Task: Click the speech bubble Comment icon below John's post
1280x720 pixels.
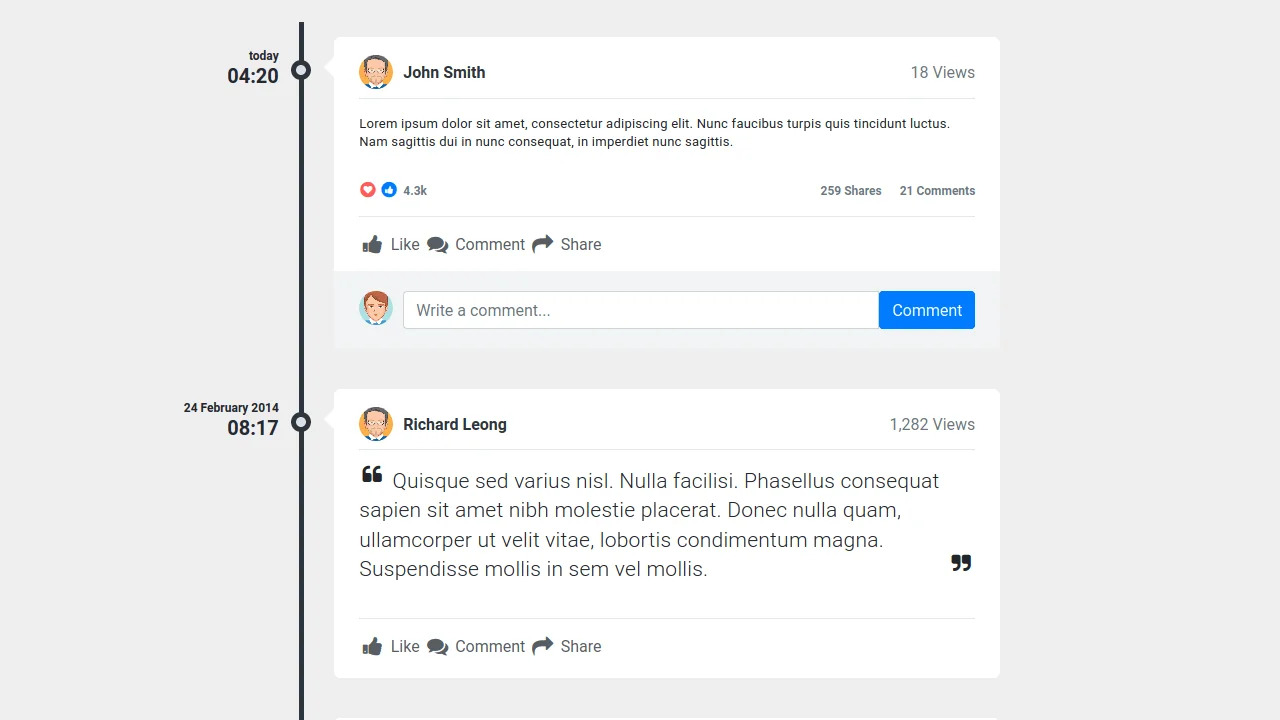Action: pyautogui.click(x=437, y=244)
